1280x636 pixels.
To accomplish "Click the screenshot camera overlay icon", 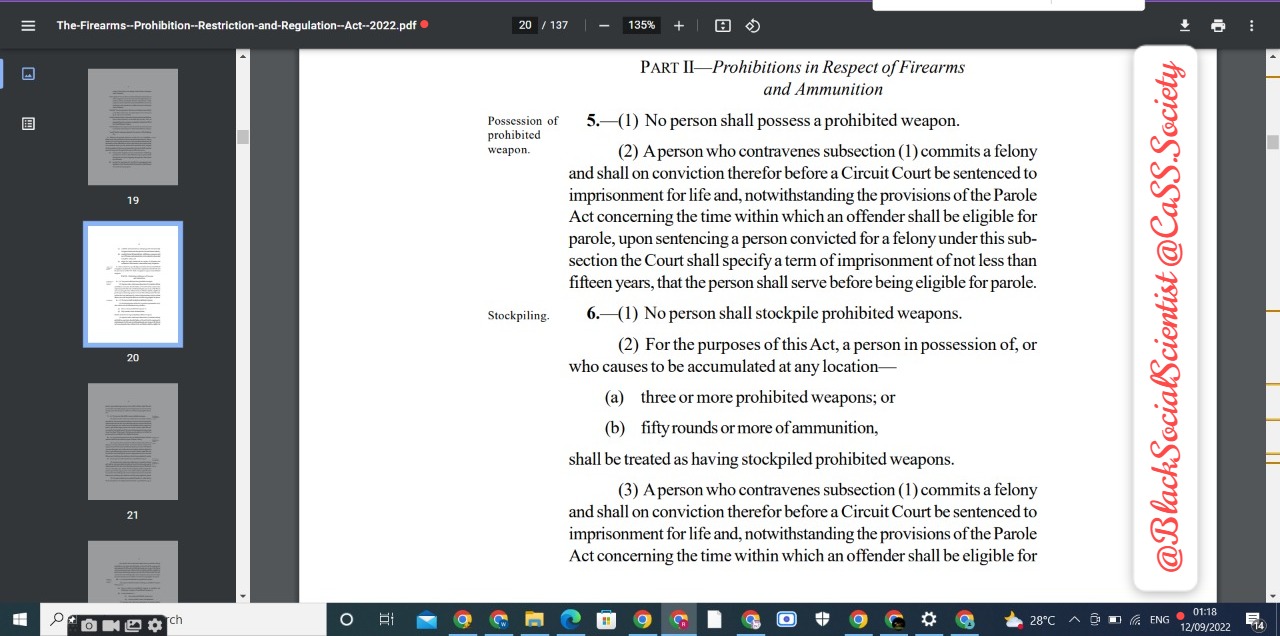I will 89,625.
